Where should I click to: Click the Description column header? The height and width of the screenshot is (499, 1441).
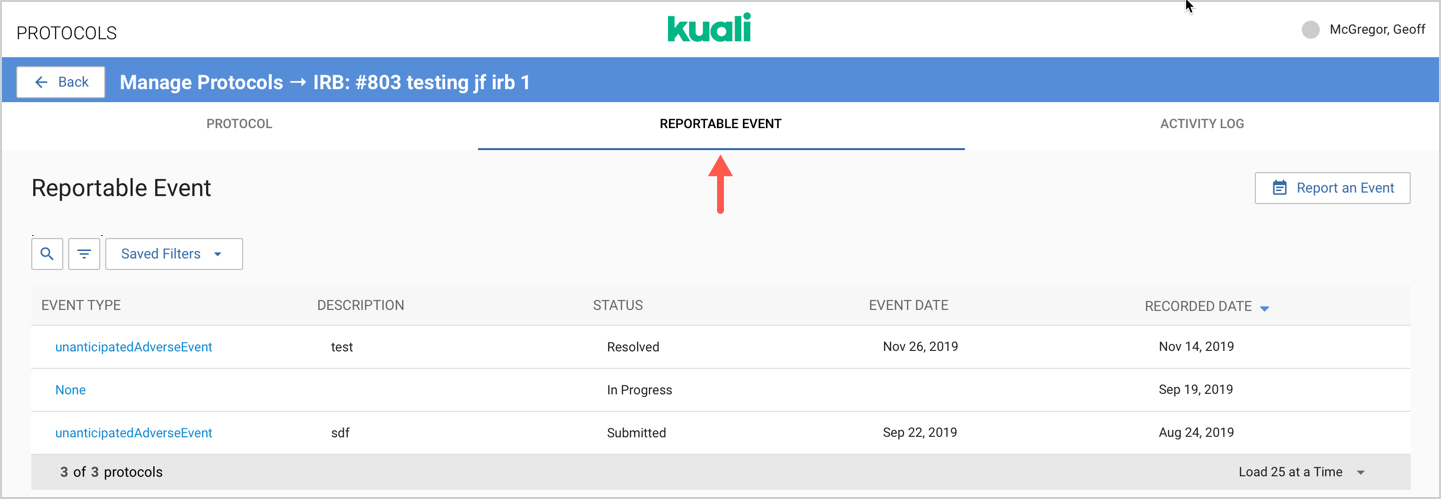pos(360,306)
